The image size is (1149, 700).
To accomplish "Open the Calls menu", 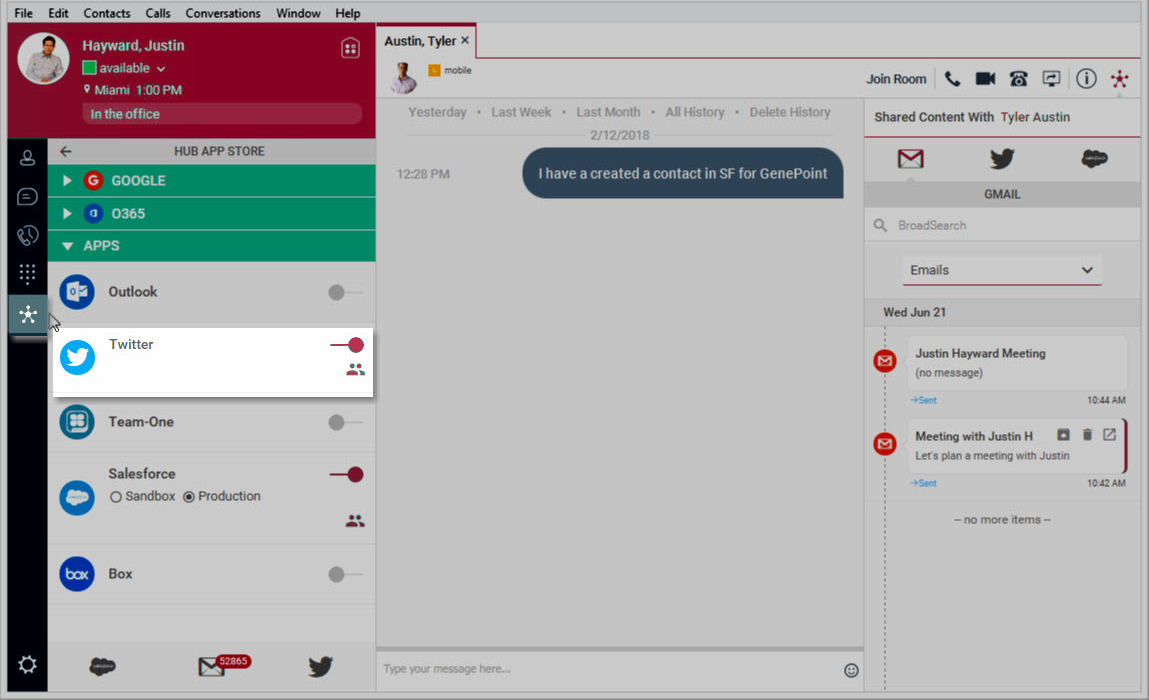I will [158, 13].
